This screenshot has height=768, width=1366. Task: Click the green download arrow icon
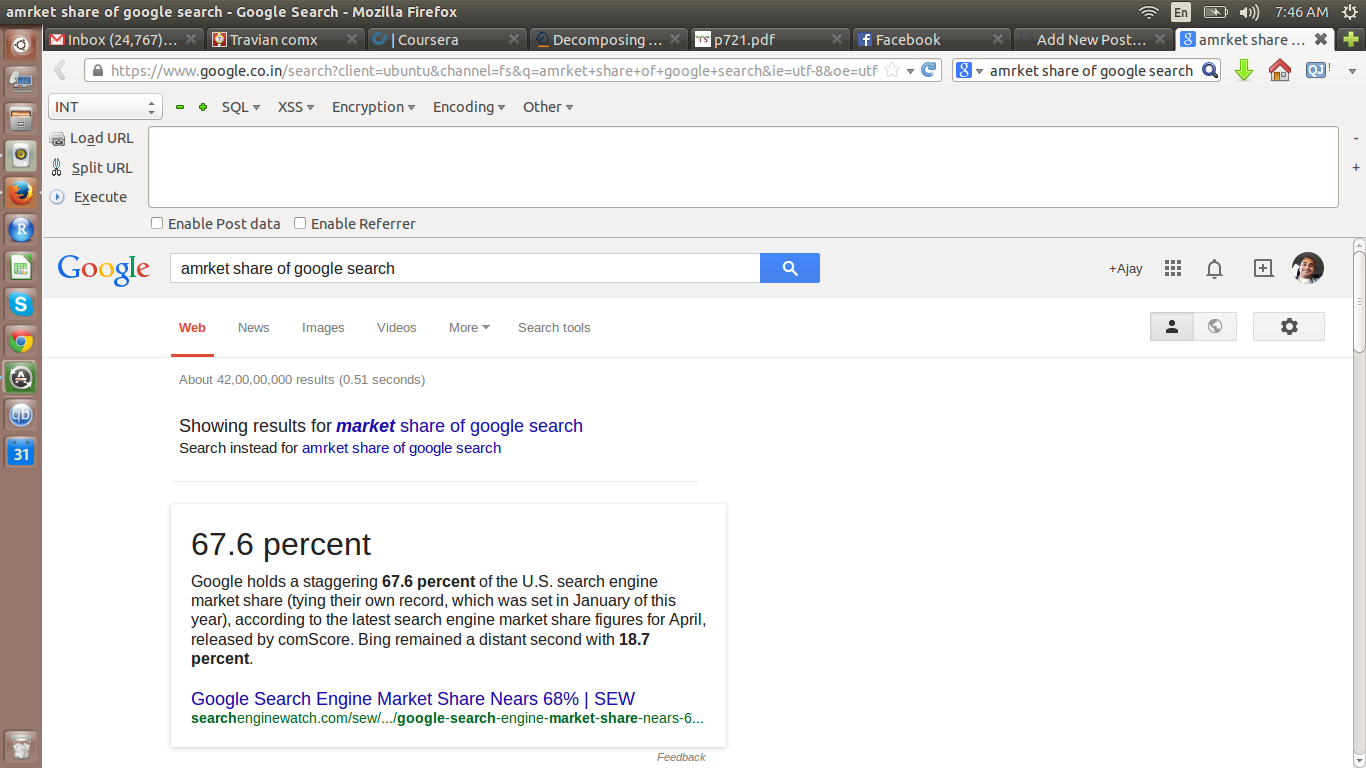click(1244, 70)
